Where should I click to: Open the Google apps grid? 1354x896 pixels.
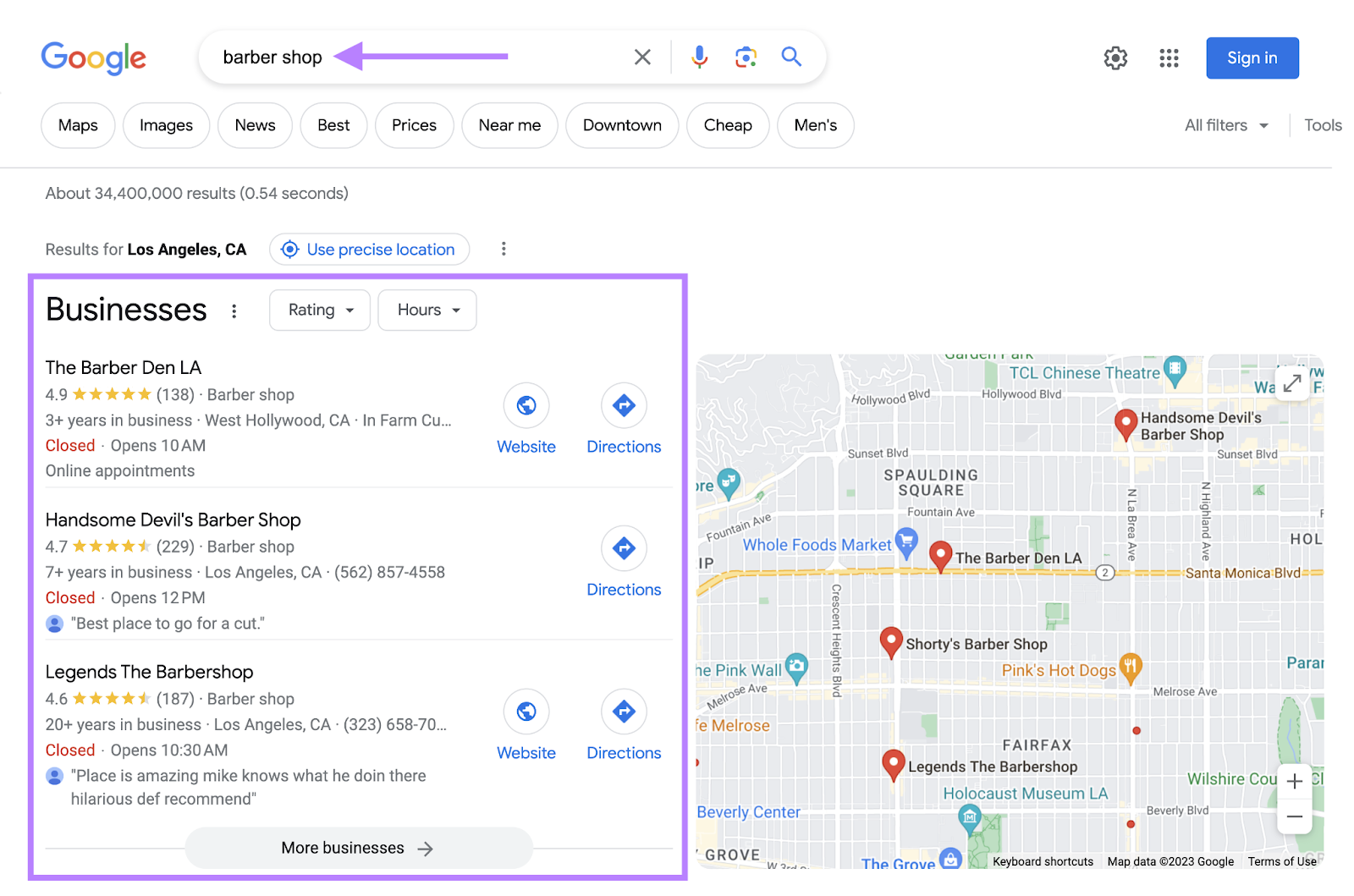(1169, 58)
